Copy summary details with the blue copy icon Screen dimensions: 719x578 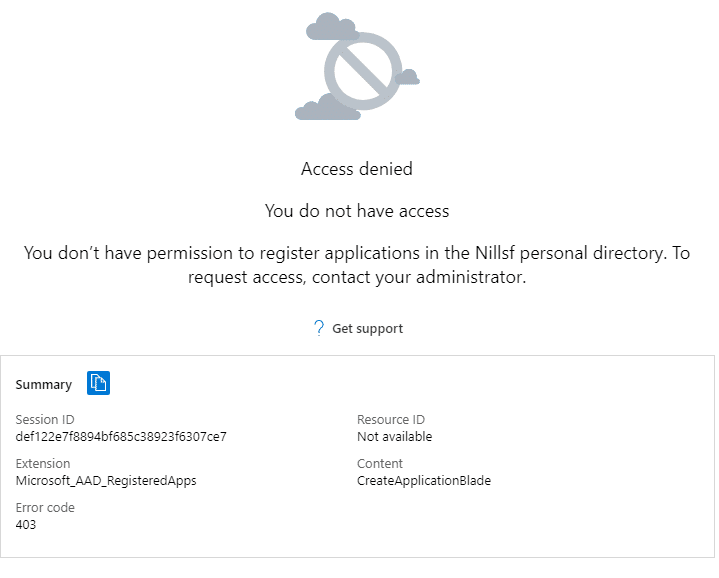click(98, 383)
